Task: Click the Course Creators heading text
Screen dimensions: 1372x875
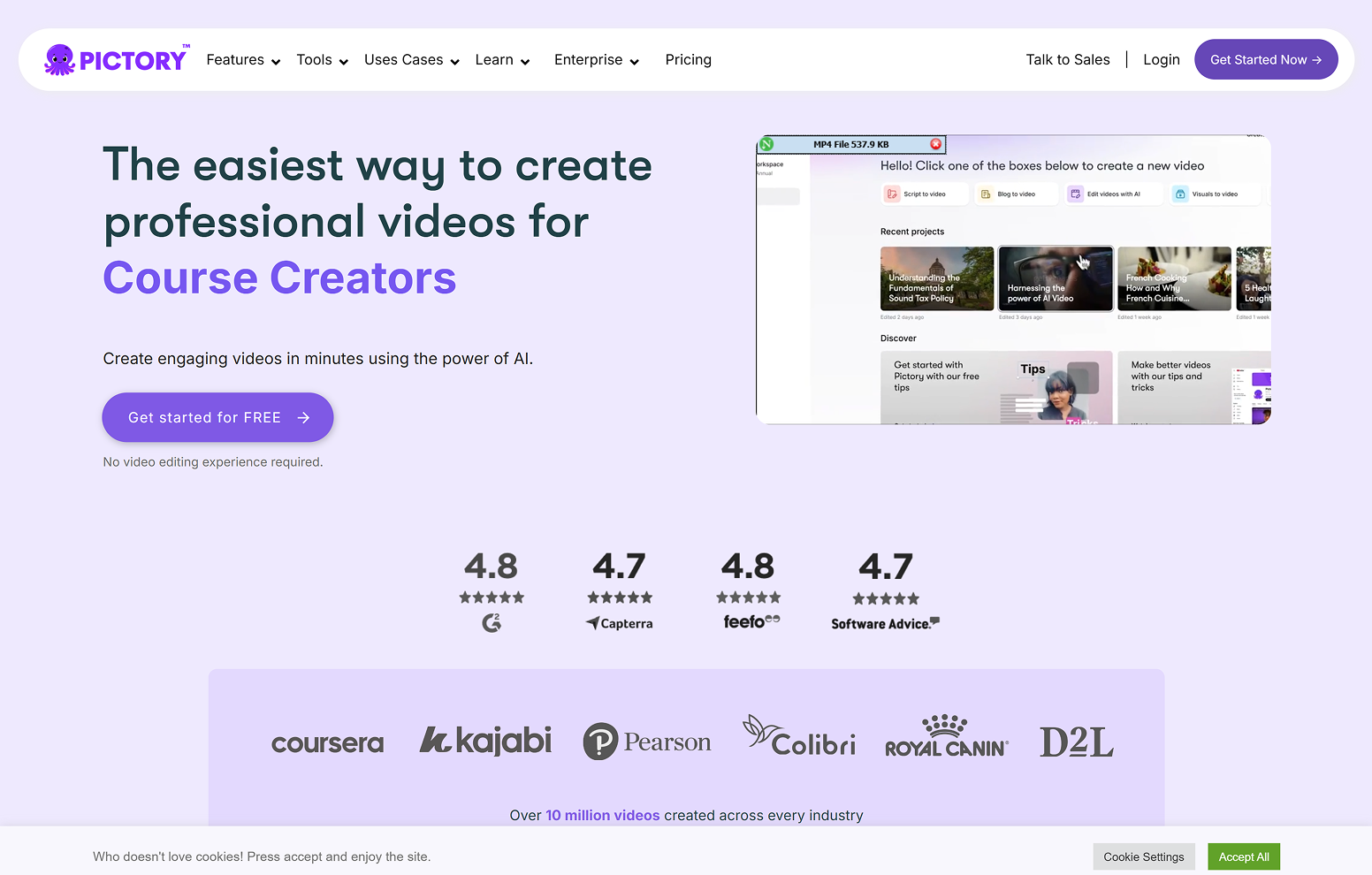Action: coord(279,278)
